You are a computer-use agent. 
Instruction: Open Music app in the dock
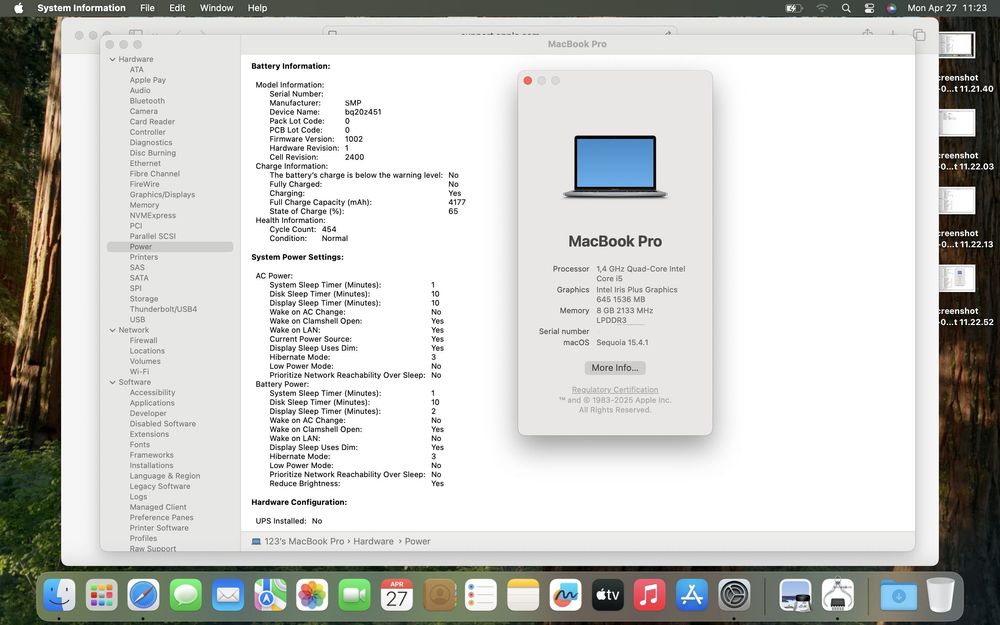tap(649, 595)
